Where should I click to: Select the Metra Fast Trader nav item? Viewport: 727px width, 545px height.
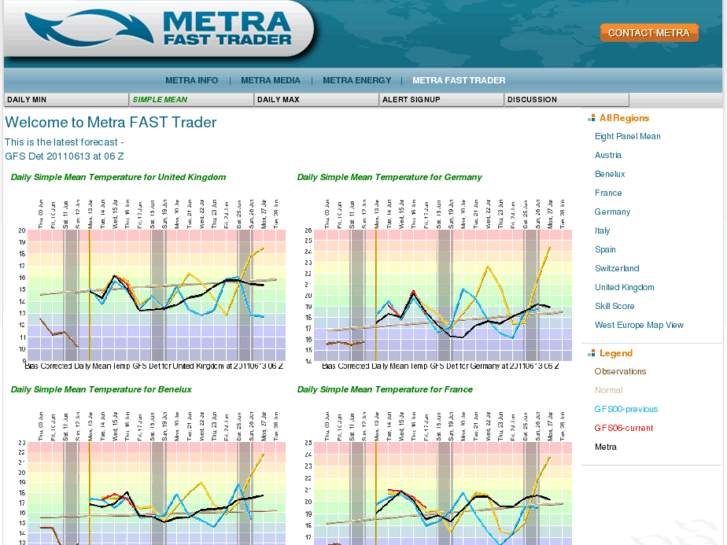459,80
